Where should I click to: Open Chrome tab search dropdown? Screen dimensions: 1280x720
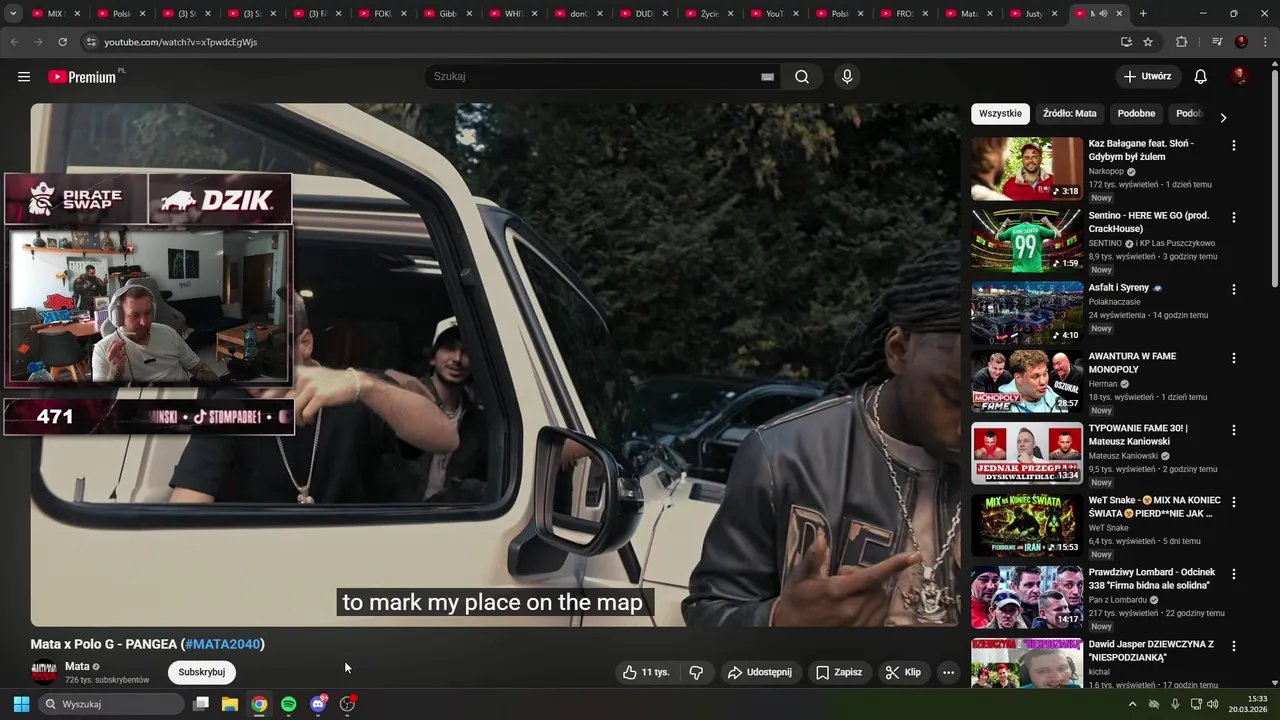click(13, 14)
